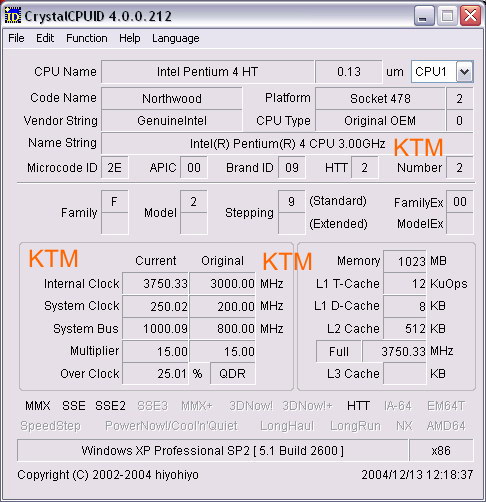Click the FamilyEx value 00

[460, 201]
